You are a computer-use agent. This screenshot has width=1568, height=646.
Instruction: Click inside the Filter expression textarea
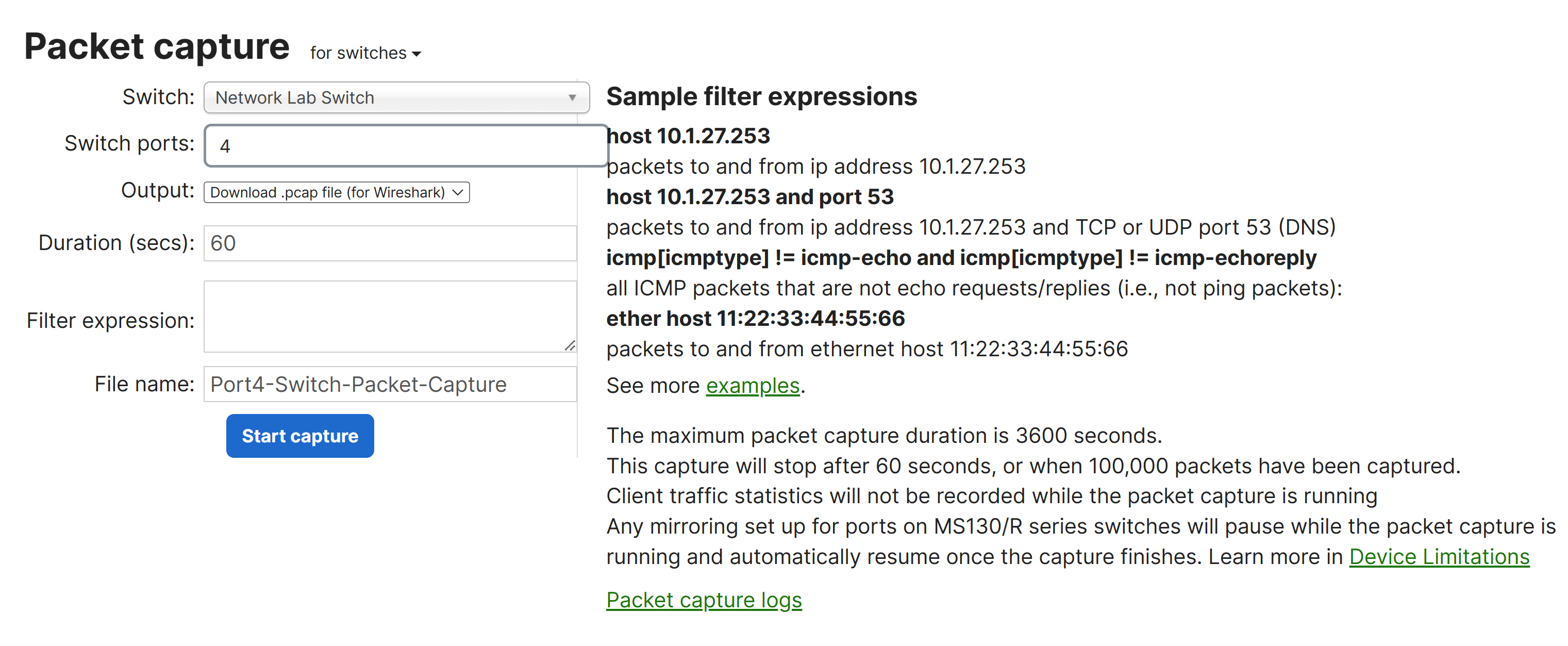pyautogui.click(x=390, y=316)
